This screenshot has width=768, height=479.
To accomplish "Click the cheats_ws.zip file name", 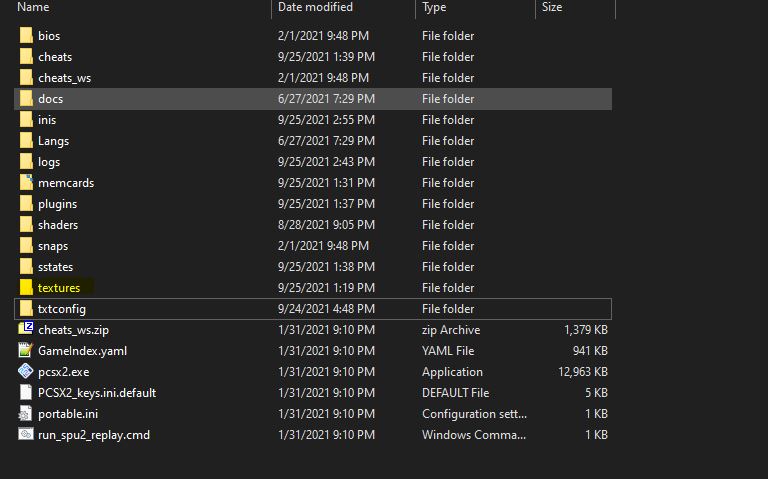I will click(73, 330).
